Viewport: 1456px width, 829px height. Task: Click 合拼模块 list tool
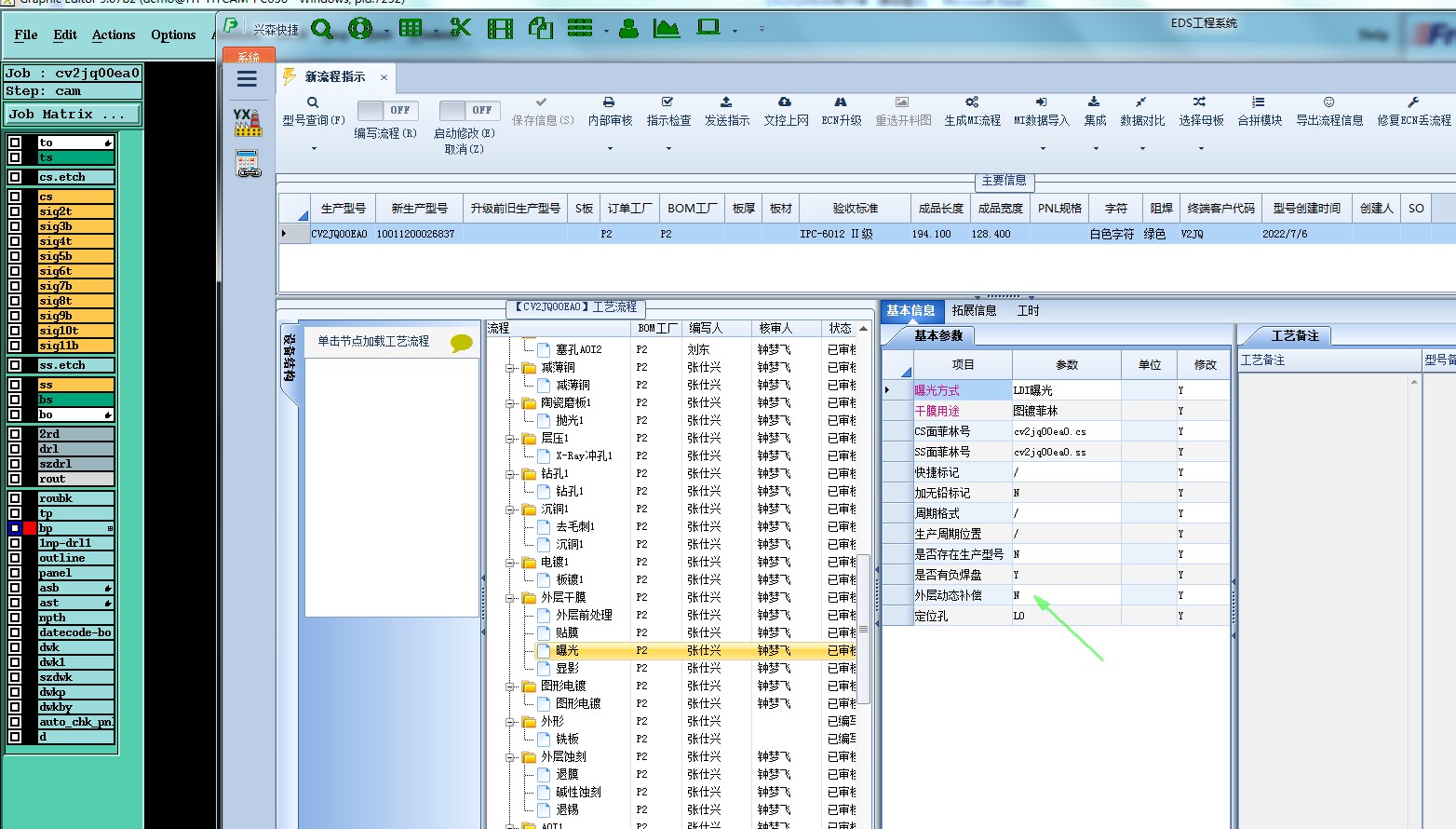coord(1260,112)
